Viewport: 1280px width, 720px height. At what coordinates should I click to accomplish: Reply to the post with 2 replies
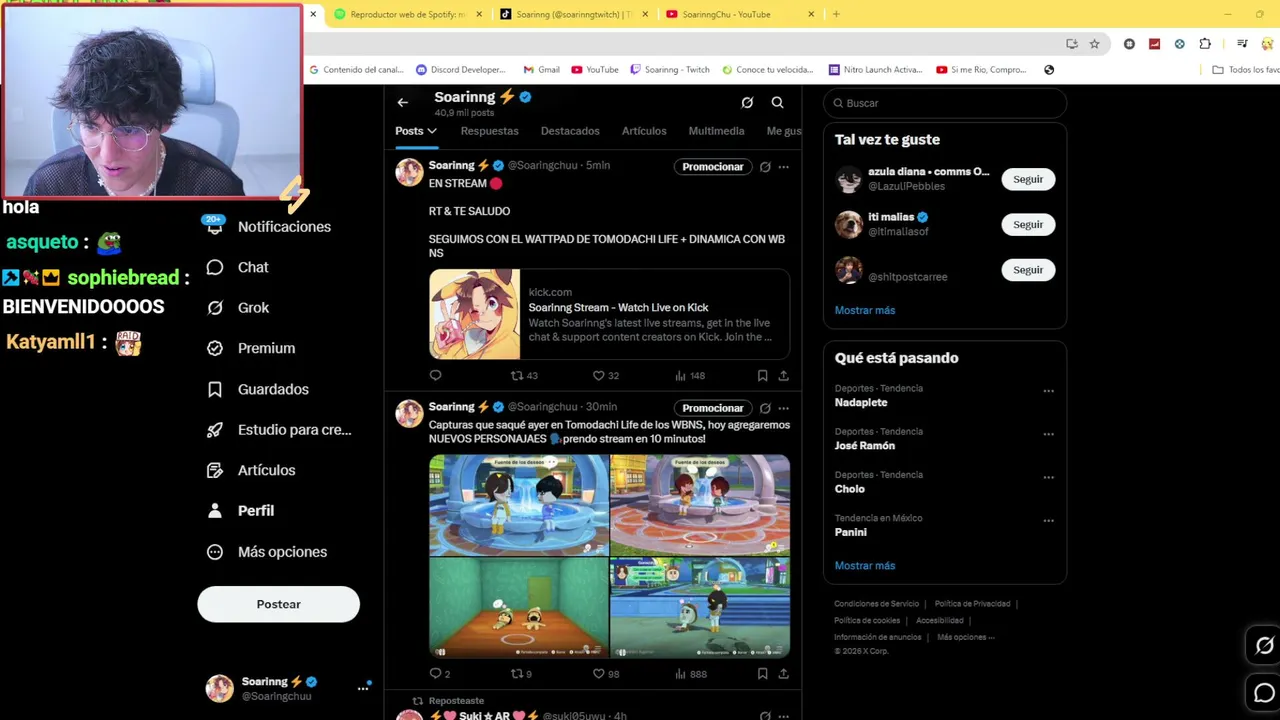(440, 674)
